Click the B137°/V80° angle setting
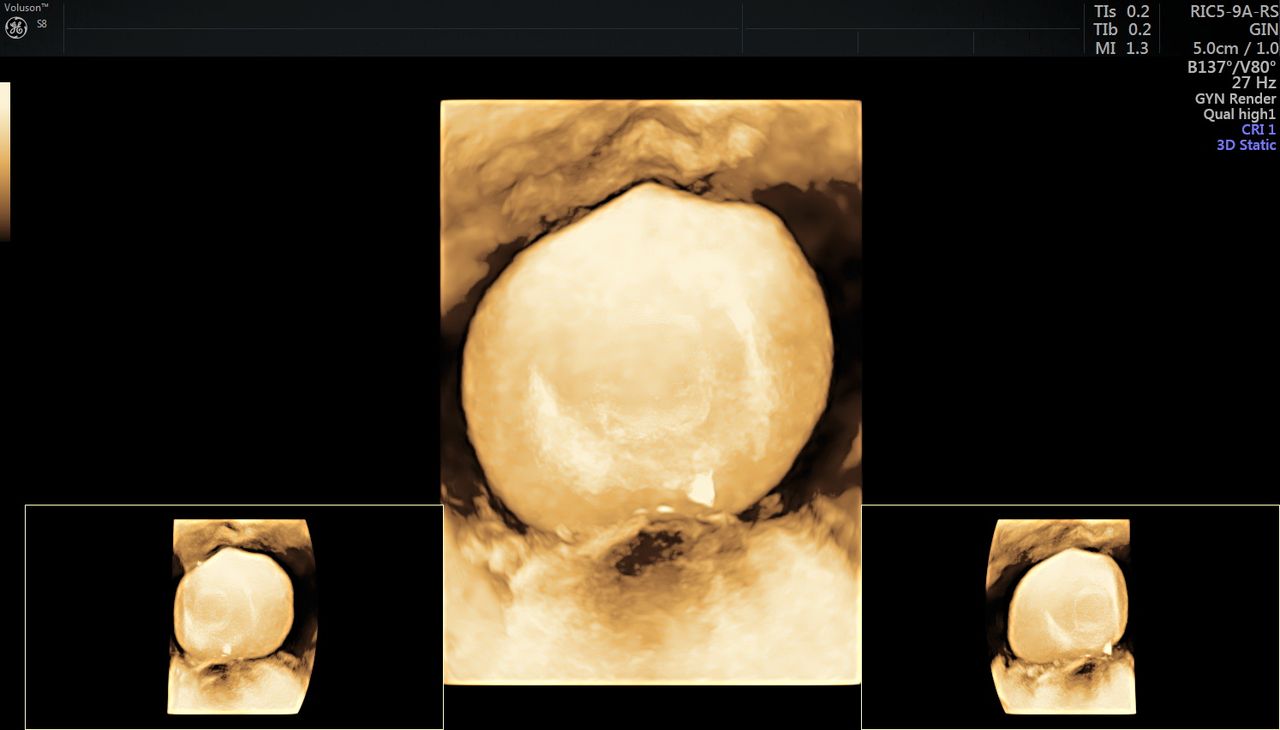The image size is (1280, 730). [x=1231, y=67]
